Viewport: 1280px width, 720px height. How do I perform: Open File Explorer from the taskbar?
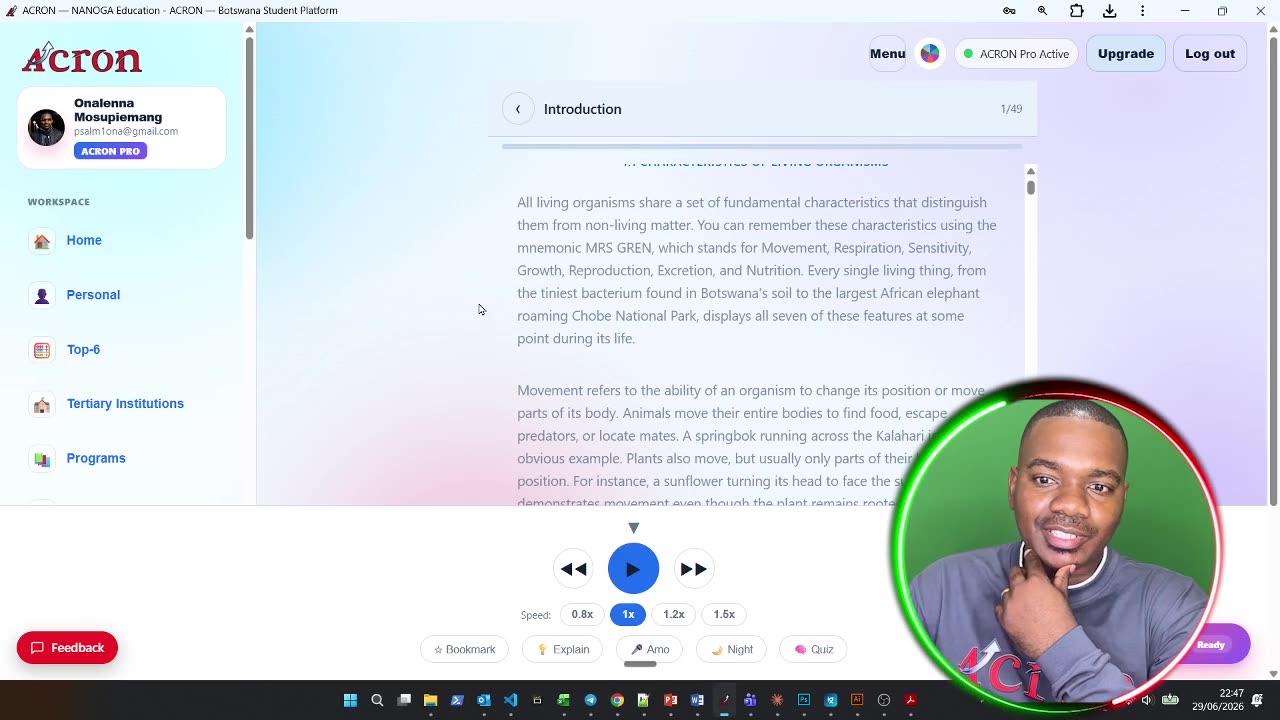click(x=430, y=700)
